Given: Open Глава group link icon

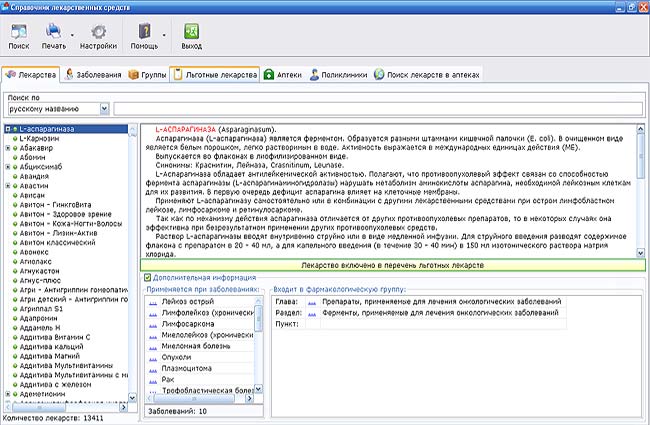Looking at the screenshot, I should pos(312,302).
